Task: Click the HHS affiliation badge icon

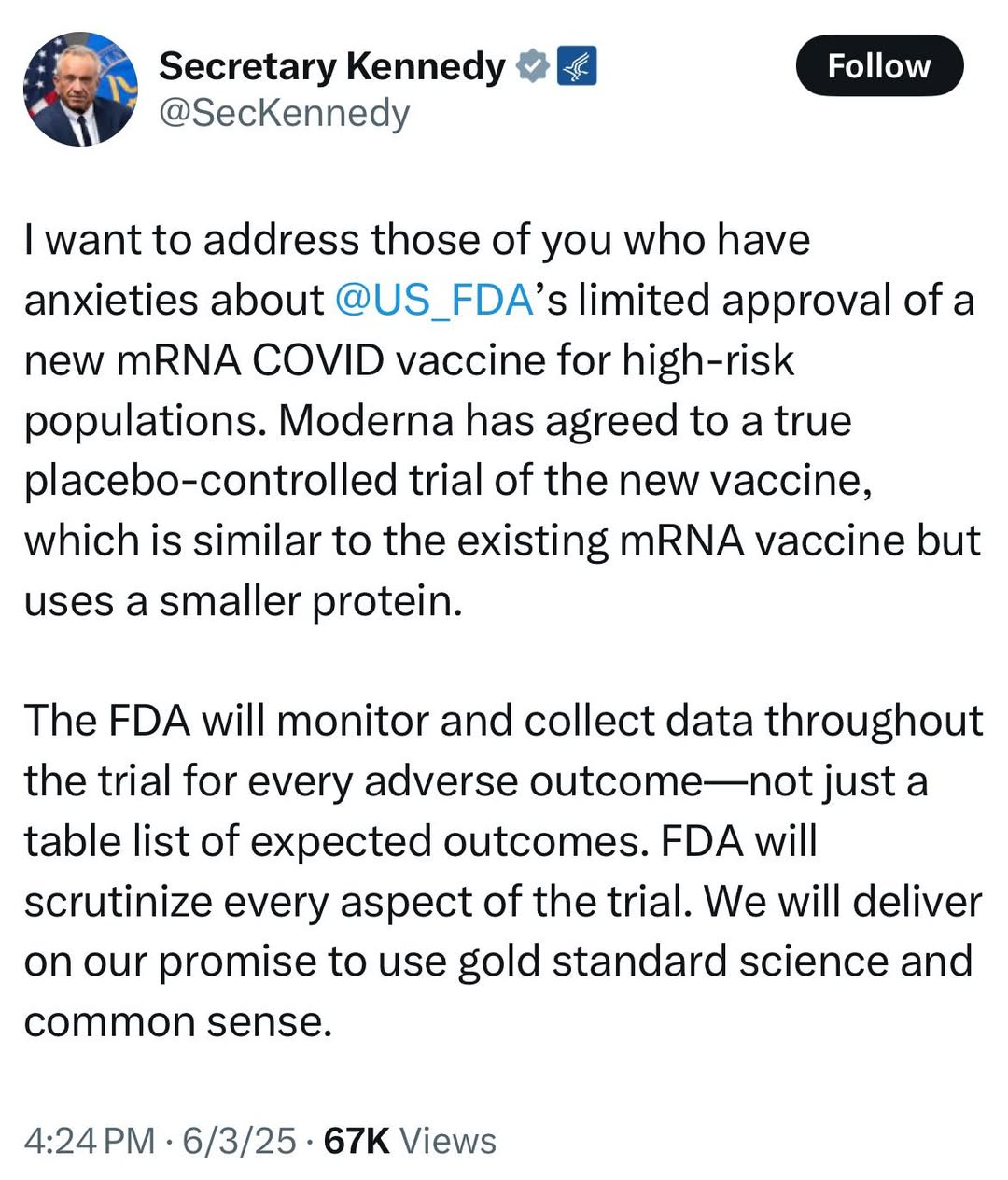Action: 577,66
